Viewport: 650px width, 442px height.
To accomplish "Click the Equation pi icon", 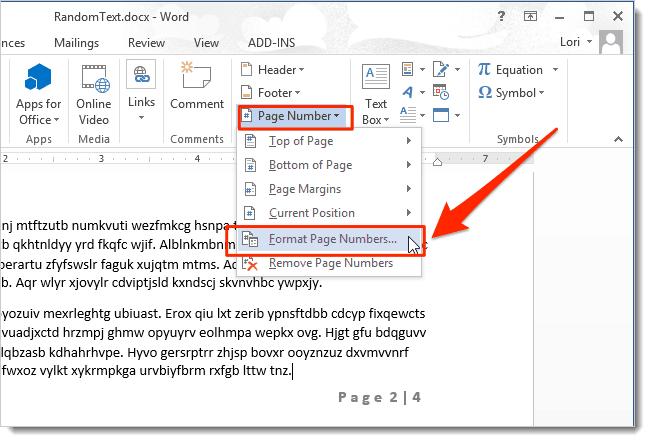I will pos(484,69).
